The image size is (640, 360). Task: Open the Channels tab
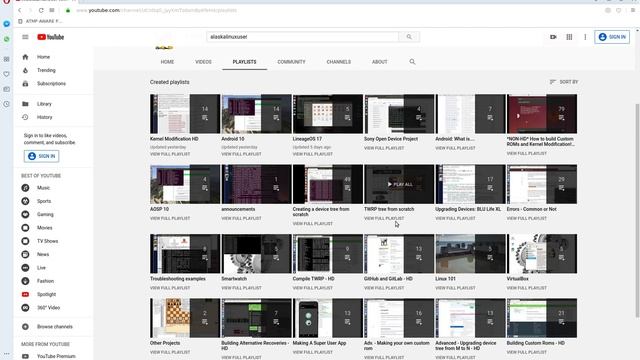click(339, 62)
